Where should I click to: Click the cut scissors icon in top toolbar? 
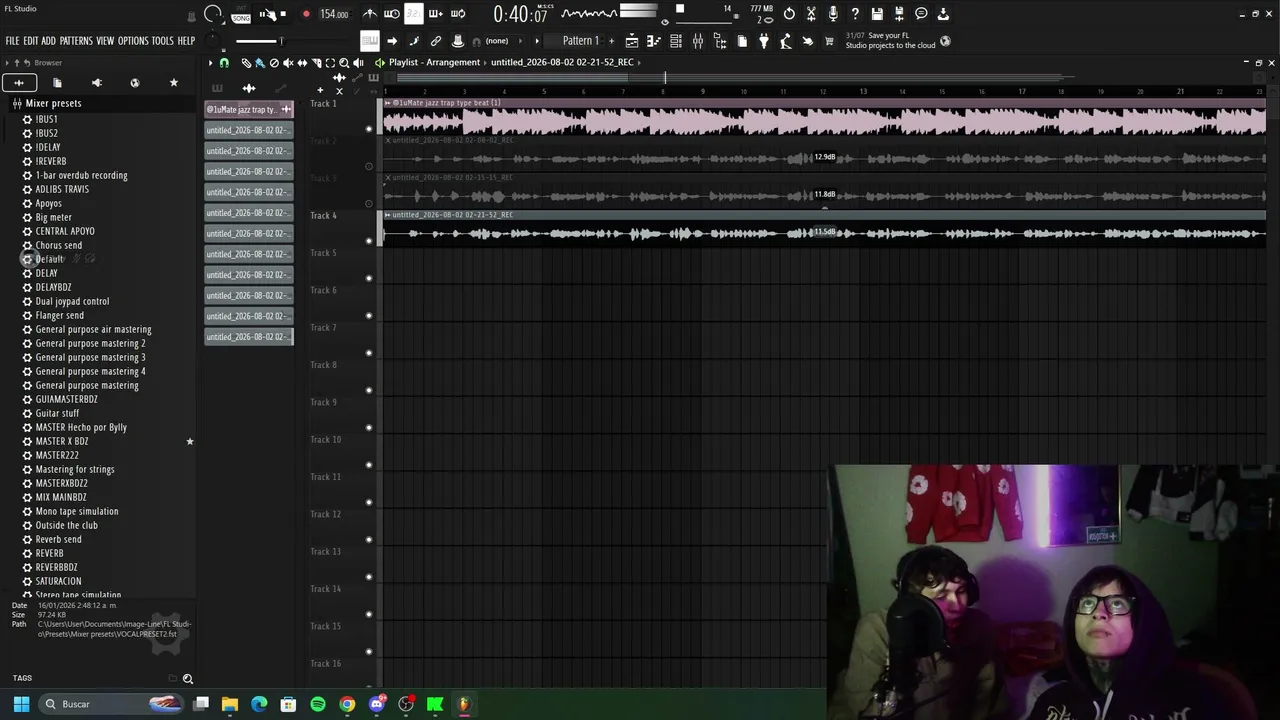811,14
